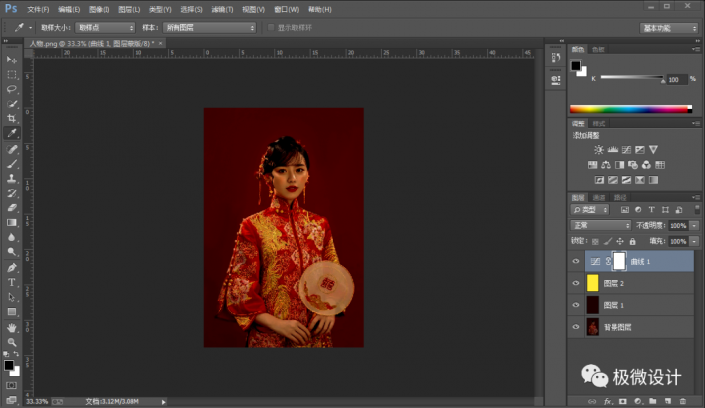
Task: Select the Pen tool
Action: tap(12, 268)
